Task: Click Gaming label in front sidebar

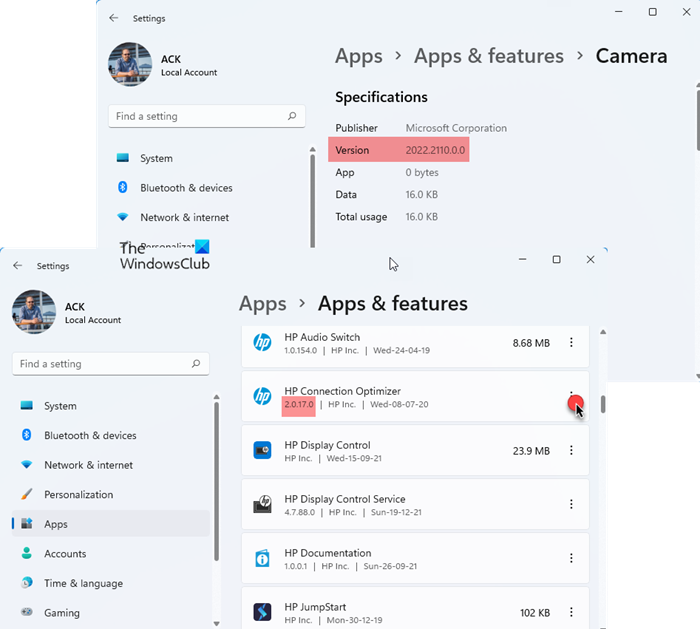Action: [x=62, y=612]
